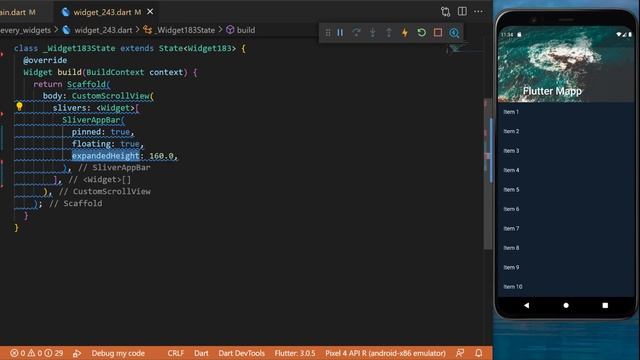Screen dimensions: 640x360
Task: Click Debug my code status item
Action: [x=118, y=353]
